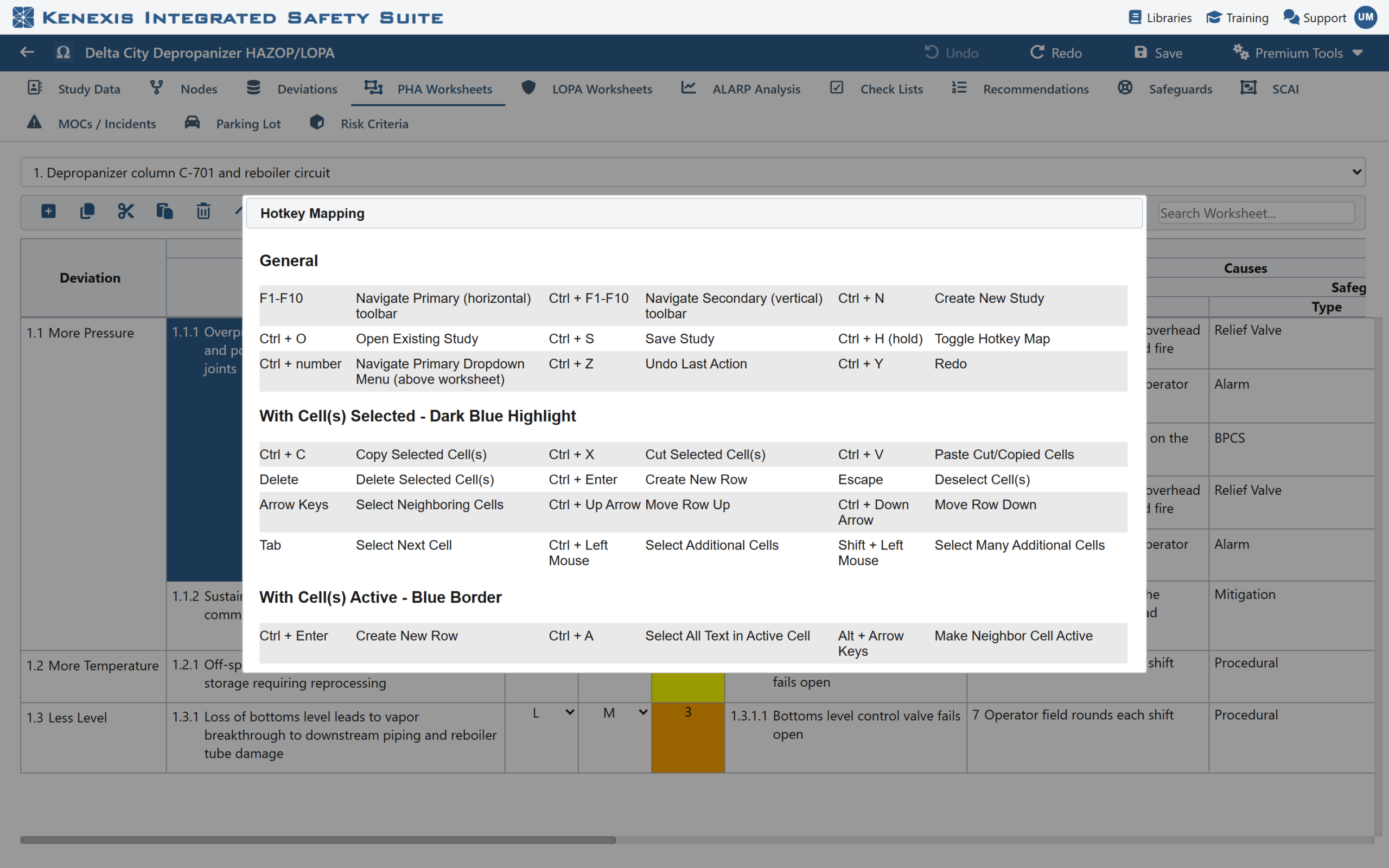Screen dimensions: 1389x868
Task: Click 'Operator field rounds each shift' safeguard
Action: click(x=1079, y=714)
